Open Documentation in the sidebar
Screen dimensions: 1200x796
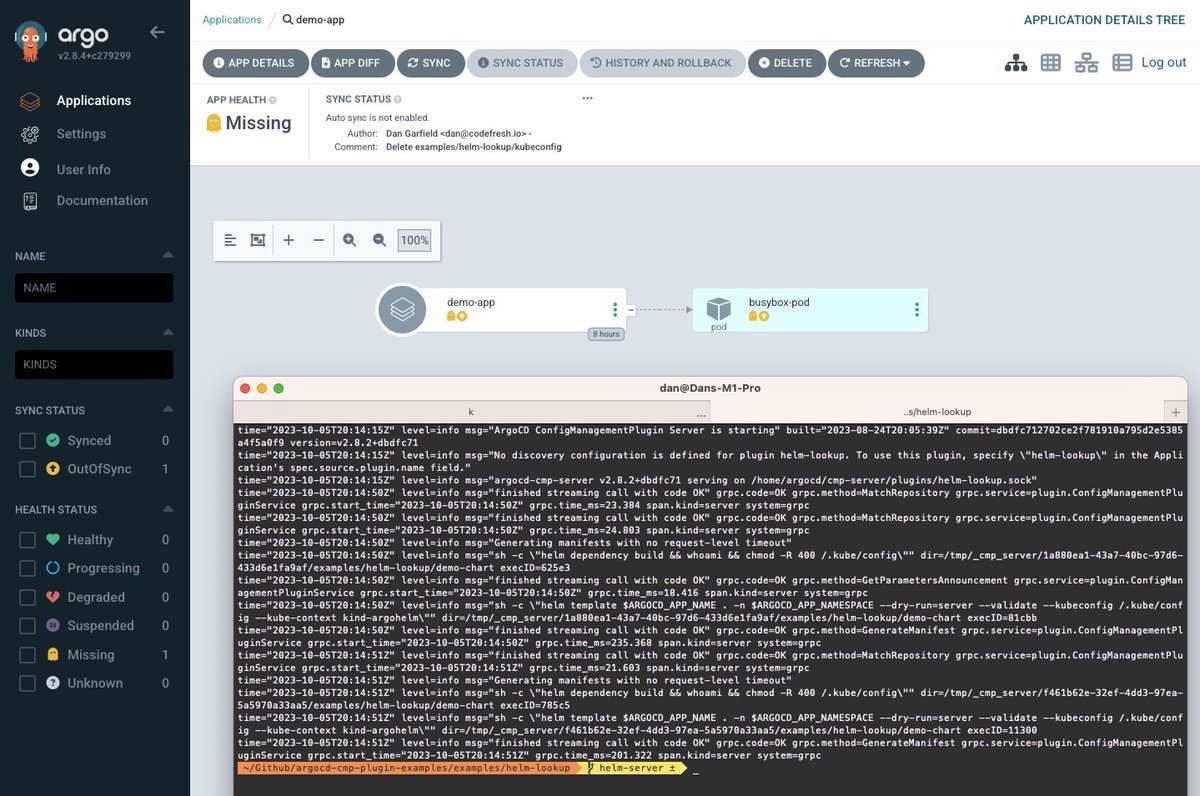[102, 201]
